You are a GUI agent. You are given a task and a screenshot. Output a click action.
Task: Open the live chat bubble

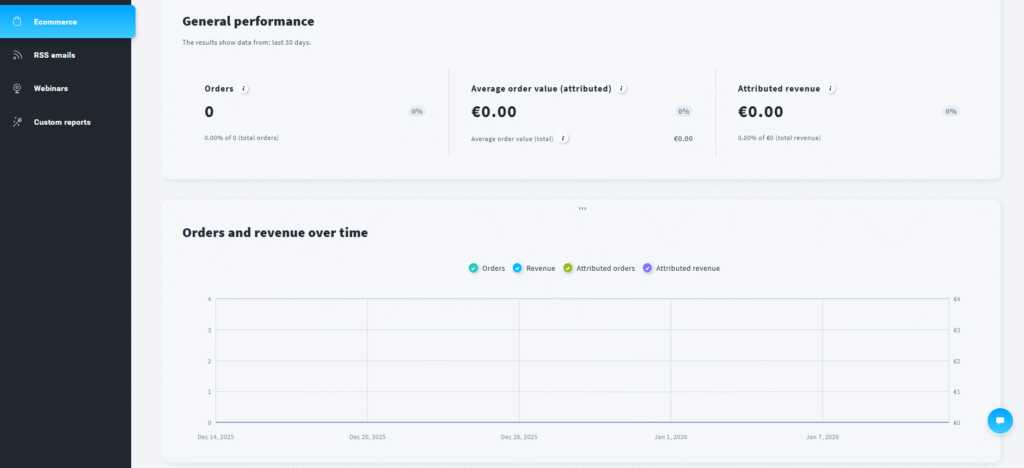pyautogui.click(x=1000, y=420)
